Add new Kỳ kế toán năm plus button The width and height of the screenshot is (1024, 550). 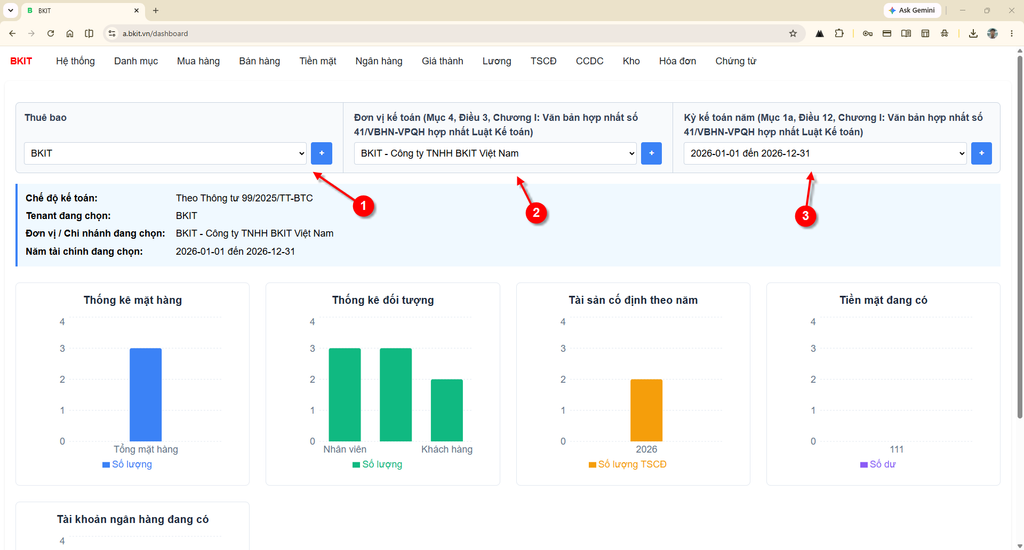point(981,153)
